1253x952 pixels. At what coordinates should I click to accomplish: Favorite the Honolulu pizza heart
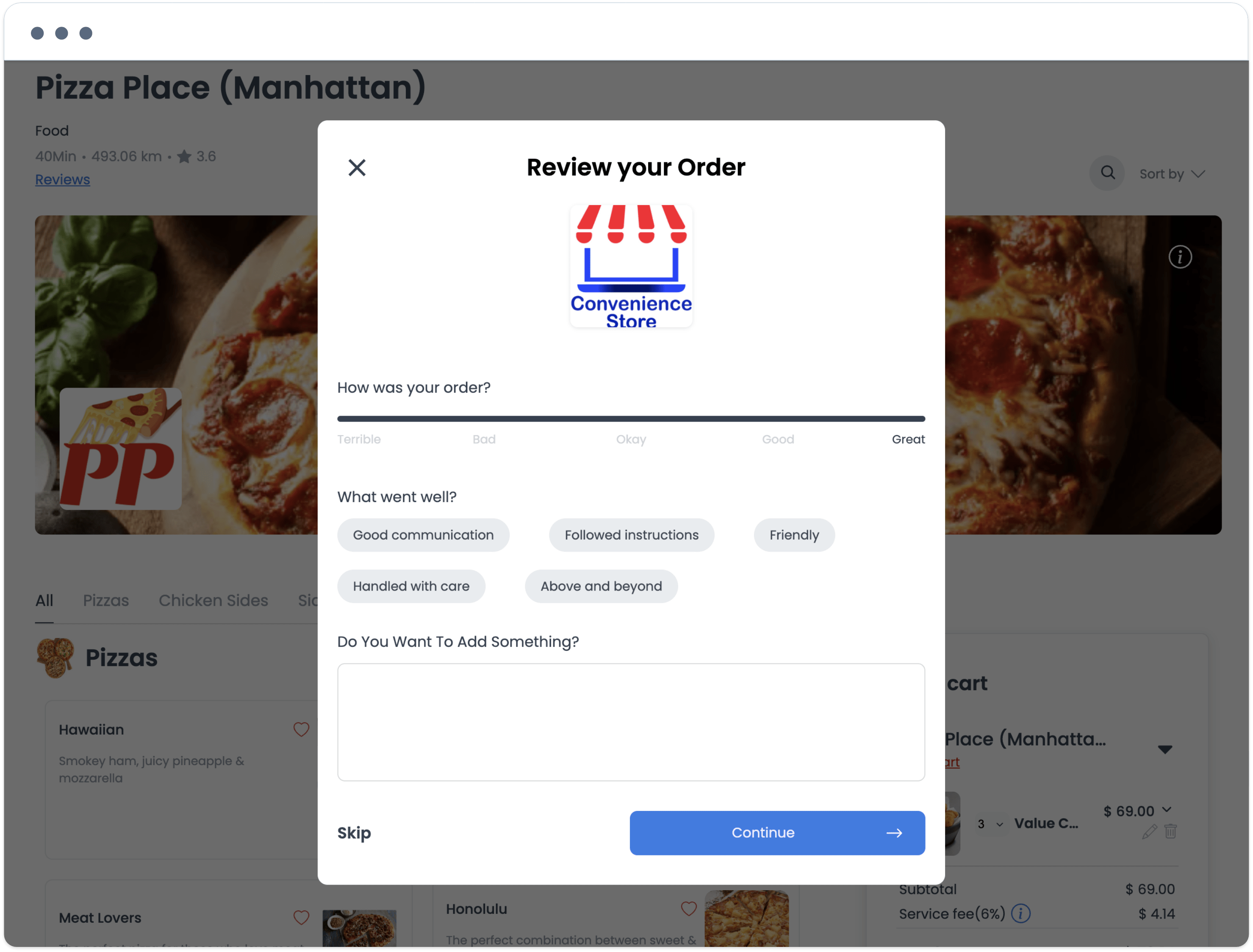tap(688, 908)
